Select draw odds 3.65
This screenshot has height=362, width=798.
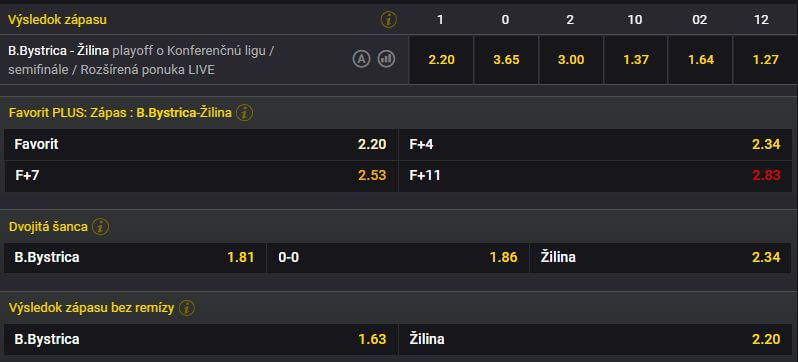pos(506,60)
